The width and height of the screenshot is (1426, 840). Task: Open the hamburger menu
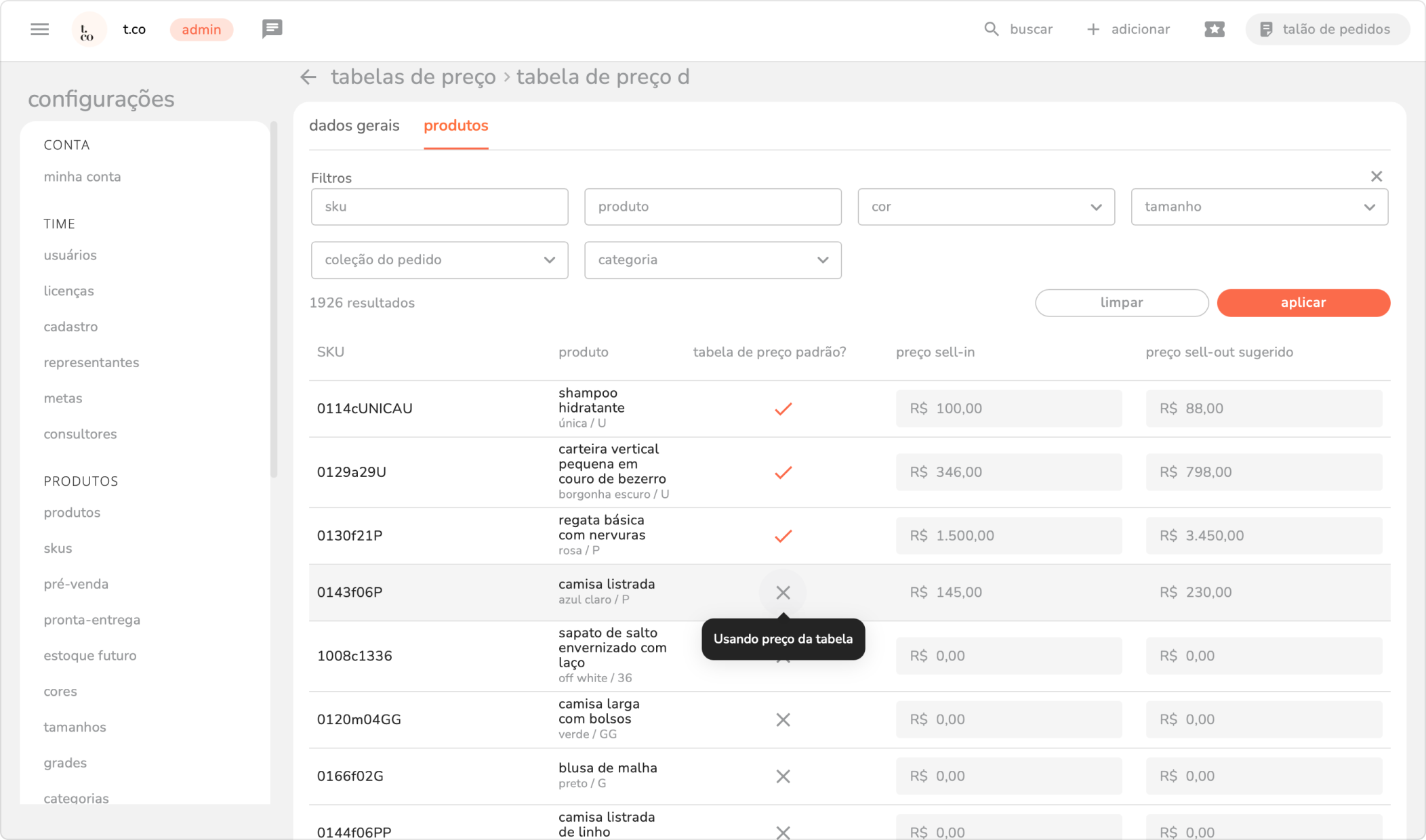[x=40, y=29]
